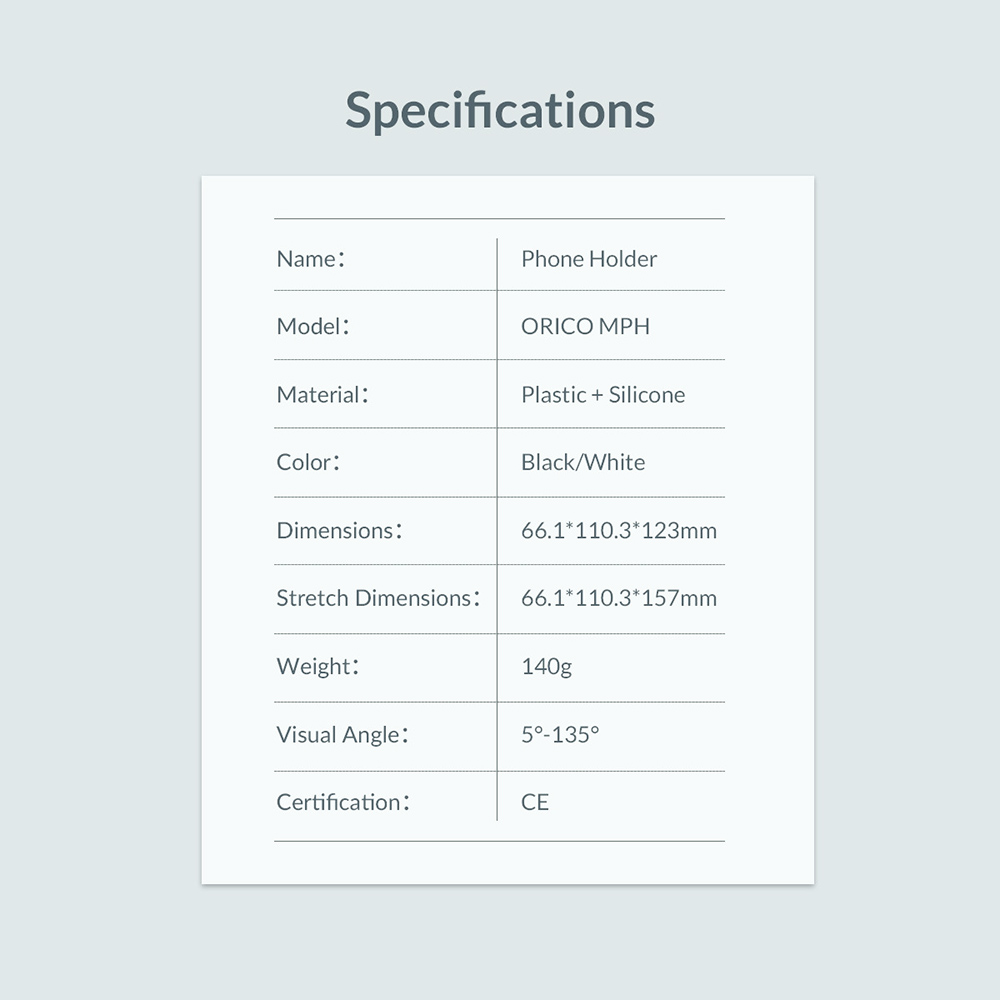Select the CE certification value
The width and height of the screenshot is (1000, 1000).
coord(535,802)
